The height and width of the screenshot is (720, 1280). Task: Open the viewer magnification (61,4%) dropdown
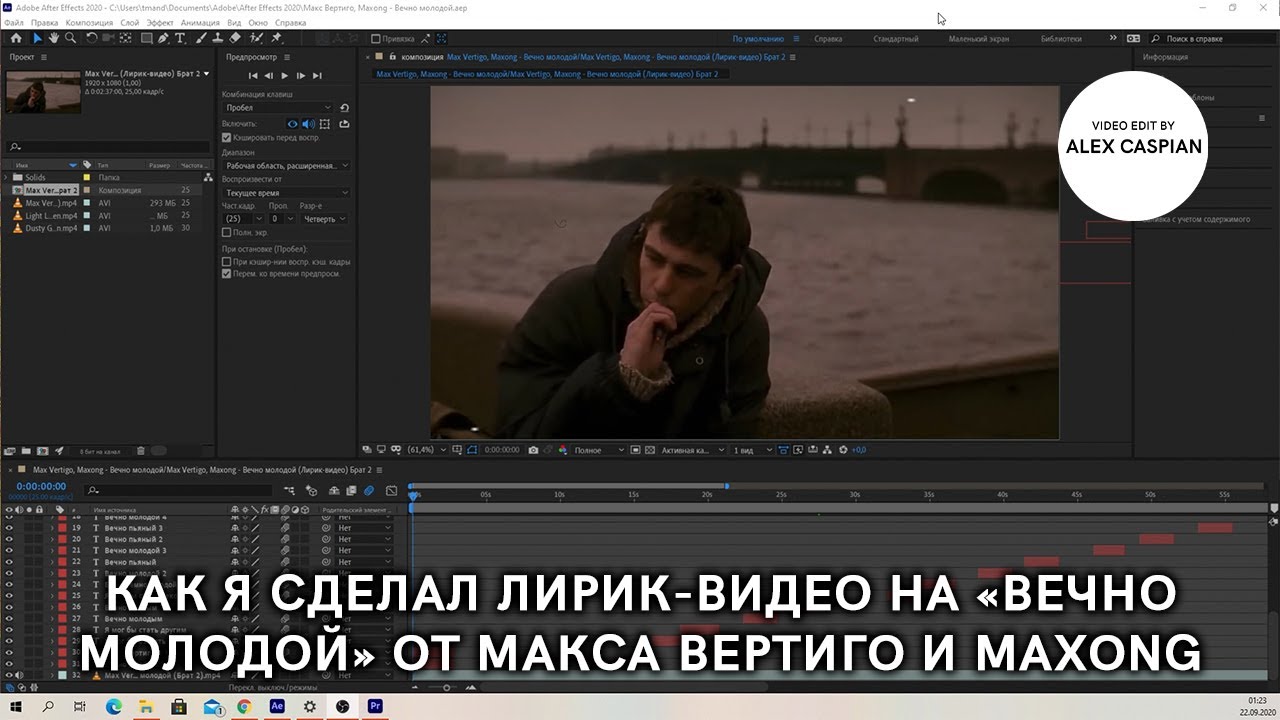(x=425, y=450)
